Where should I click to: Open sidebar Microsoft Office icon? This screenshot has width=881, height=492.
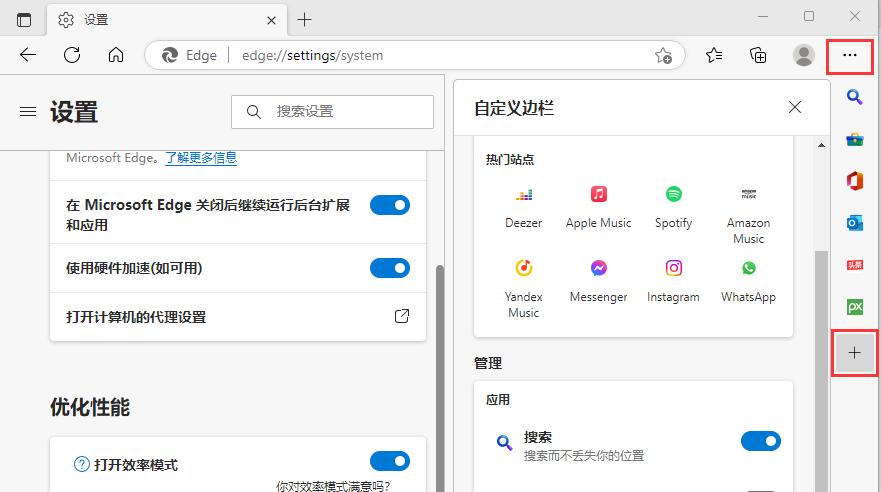[x=855, y=181]
